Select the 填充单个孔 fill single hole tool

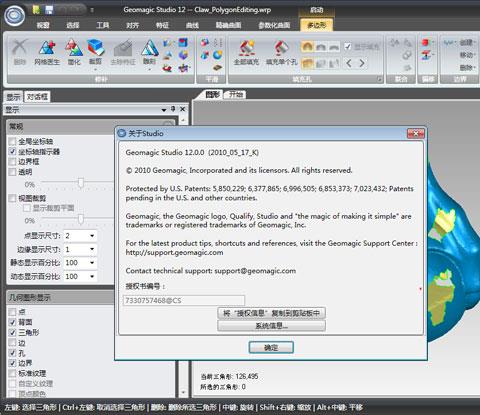pos(282,52)
